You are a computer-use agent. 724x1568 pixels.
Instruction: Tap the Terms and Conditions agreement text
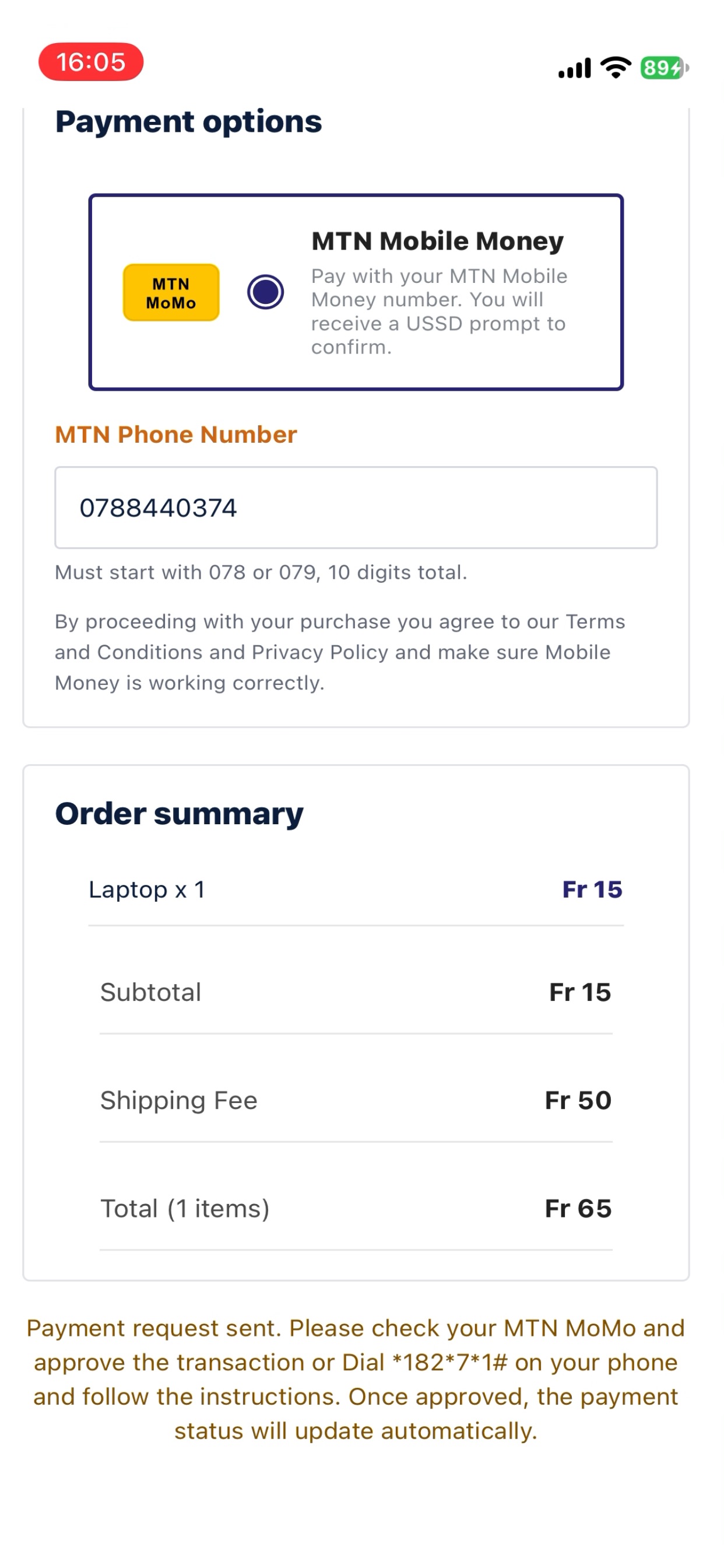[x=340, y=652]
